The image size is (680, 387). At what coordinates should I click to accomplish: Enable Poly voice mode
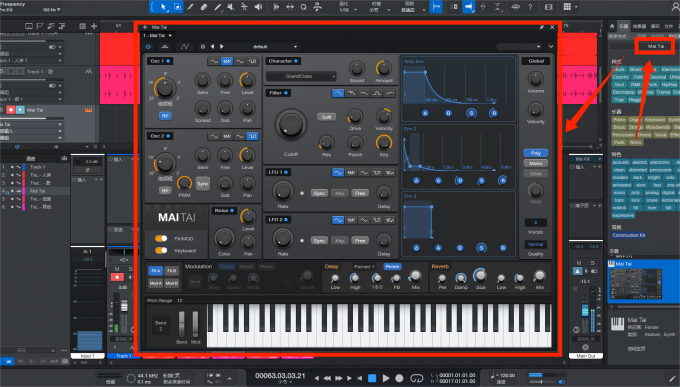(536, 153)
